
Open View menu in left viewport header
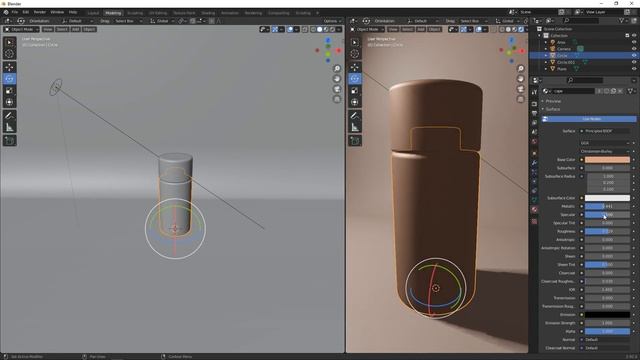tap(48, 29)
